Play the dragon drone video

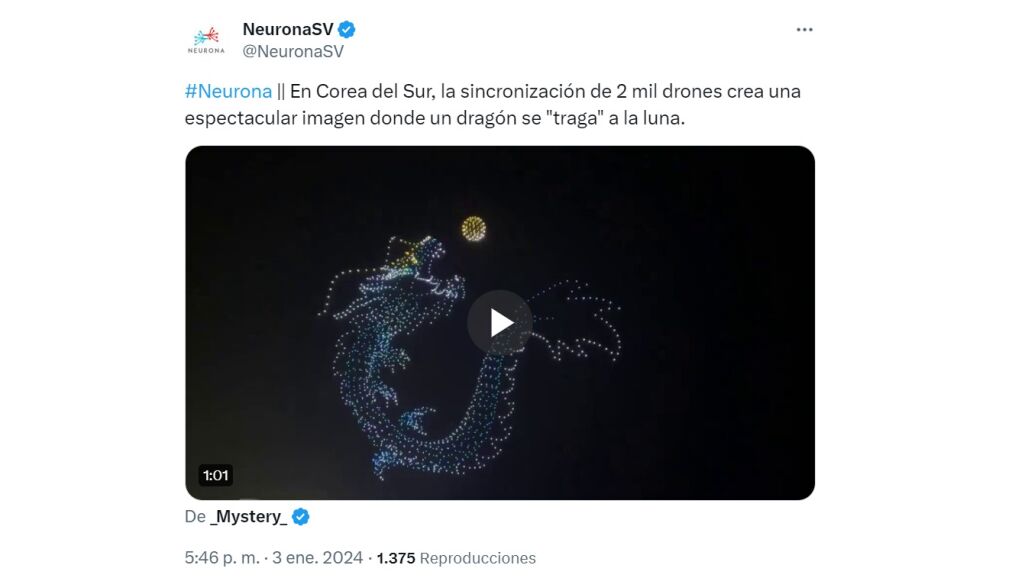[x=500, y=322]
